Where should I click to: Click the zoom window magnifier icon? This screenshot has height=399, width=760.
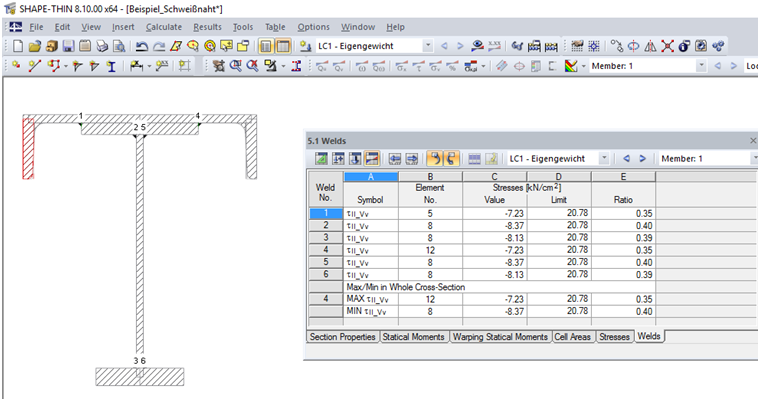tap(236, 65)
